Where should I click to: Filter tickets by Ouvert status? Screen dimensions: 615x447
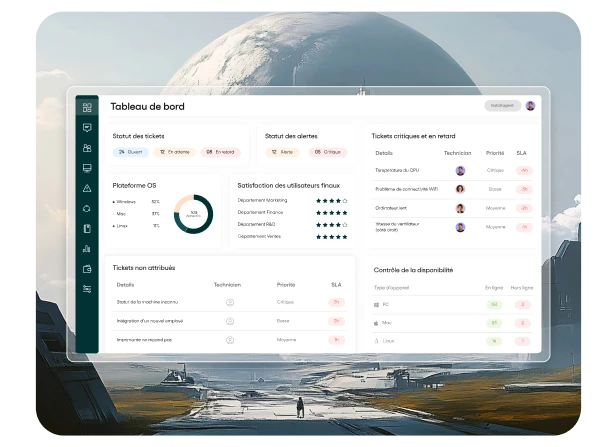pos(131,152)
